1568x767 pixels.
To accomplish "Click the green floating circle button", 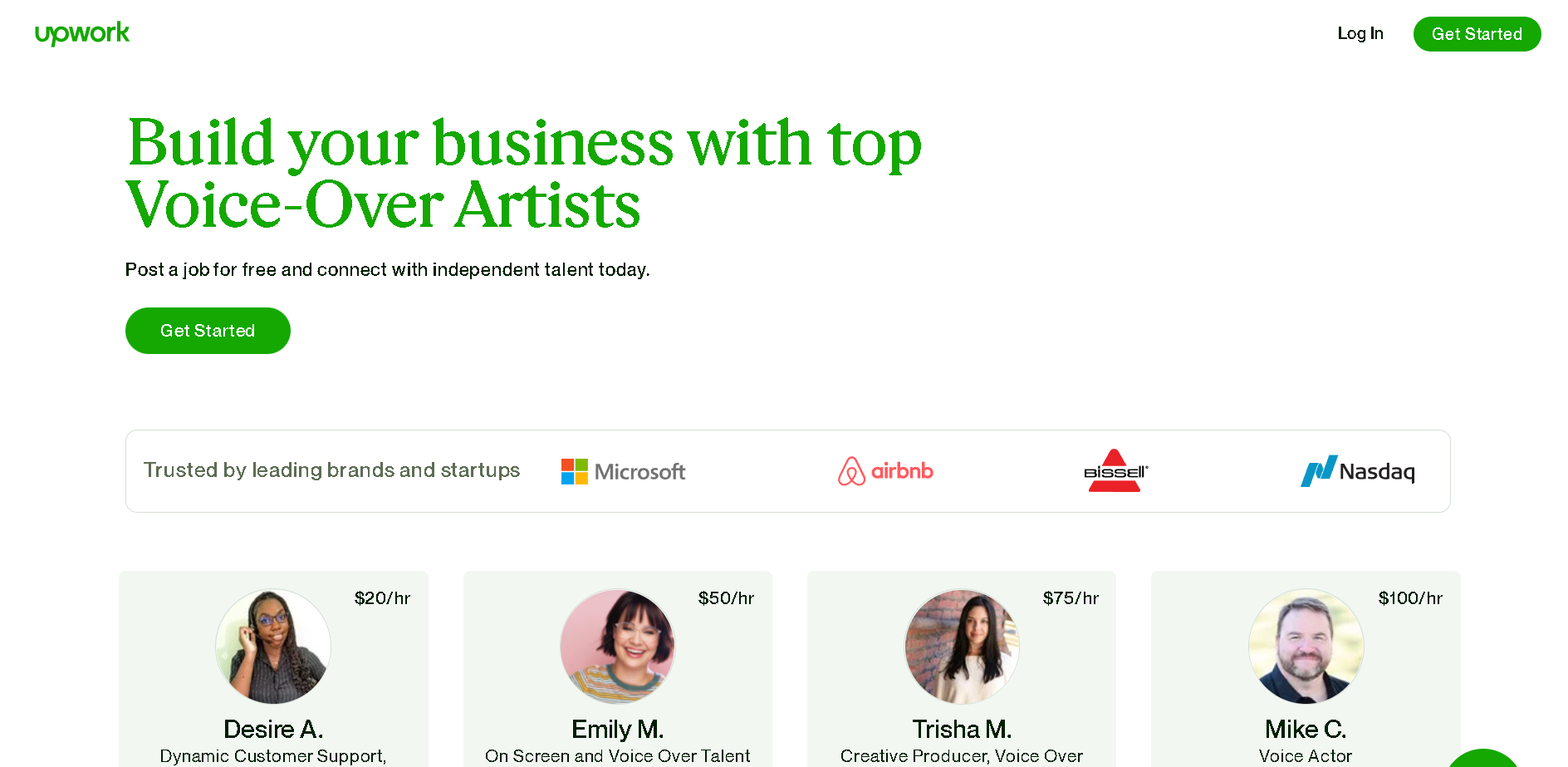I will pyautogui.click(x=1483, y=760).
